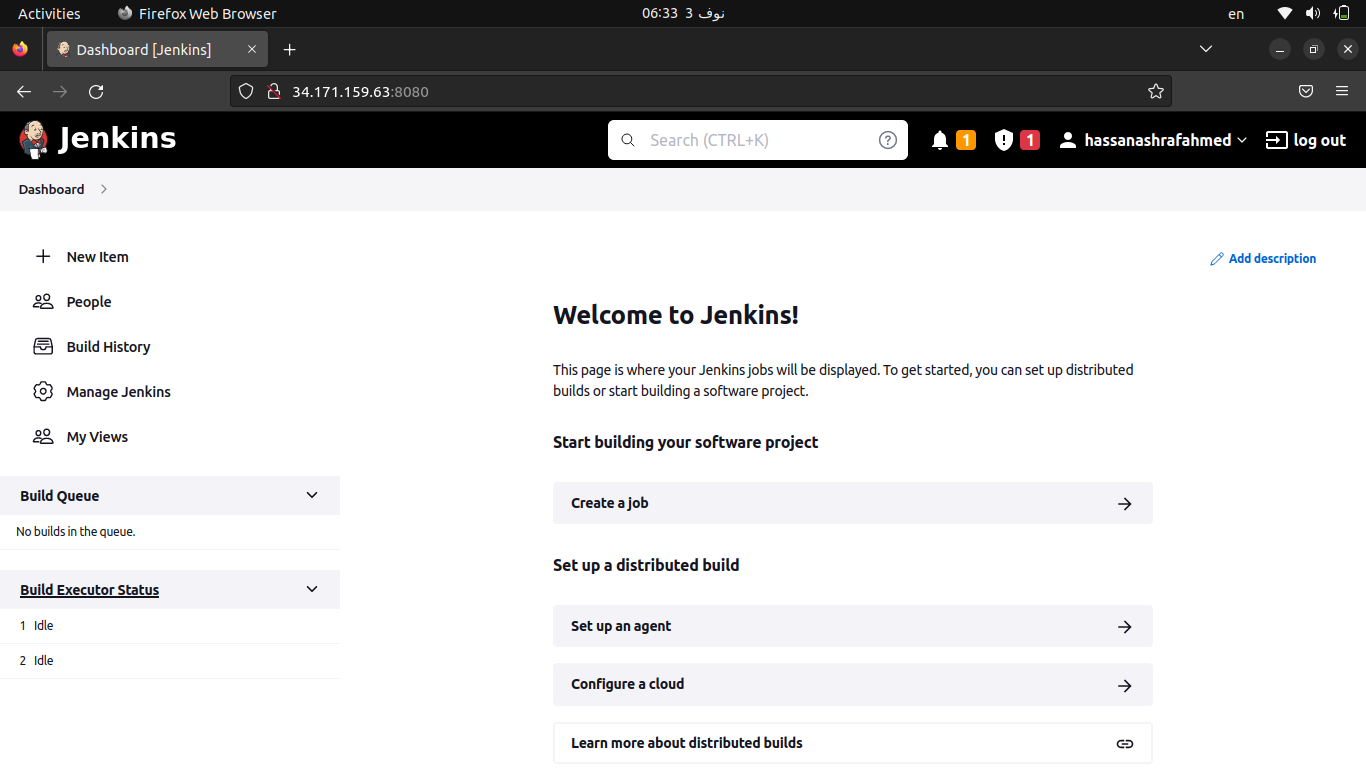This screenshot has height=768, width=1366.
Task: Click the search help question mark icon
Action: (887, 140)
